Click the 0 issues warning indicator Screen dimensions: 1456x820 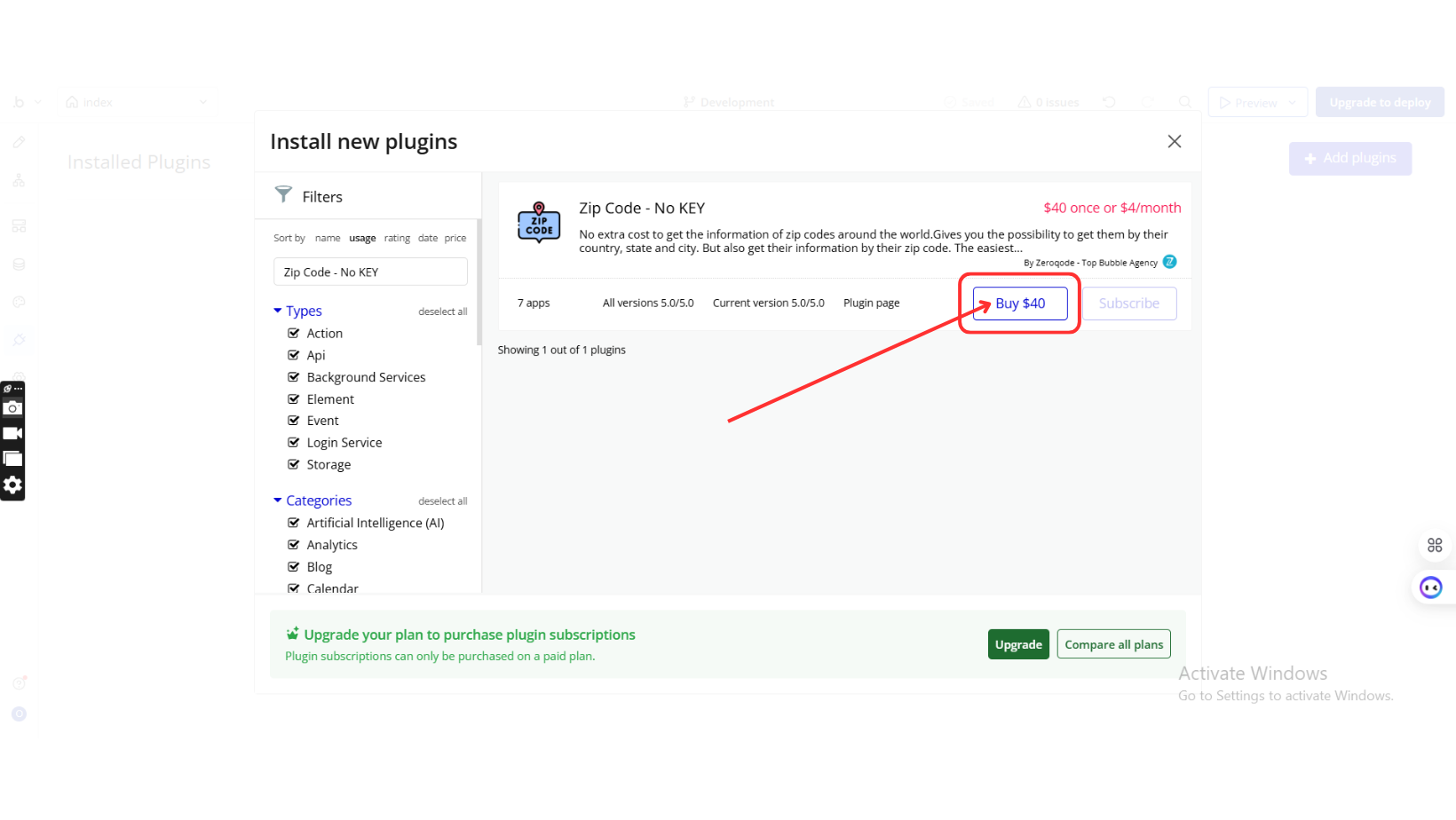[x=1048, y=102]
